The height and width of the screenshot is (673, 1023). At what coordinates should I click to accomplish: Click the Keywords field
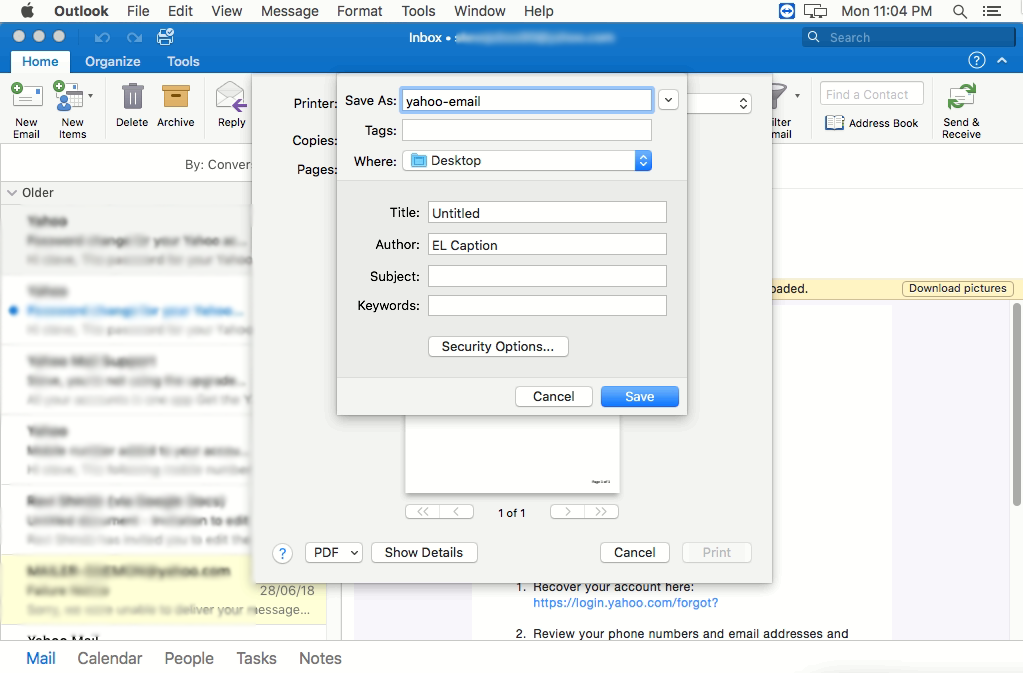tap(547, 305)
